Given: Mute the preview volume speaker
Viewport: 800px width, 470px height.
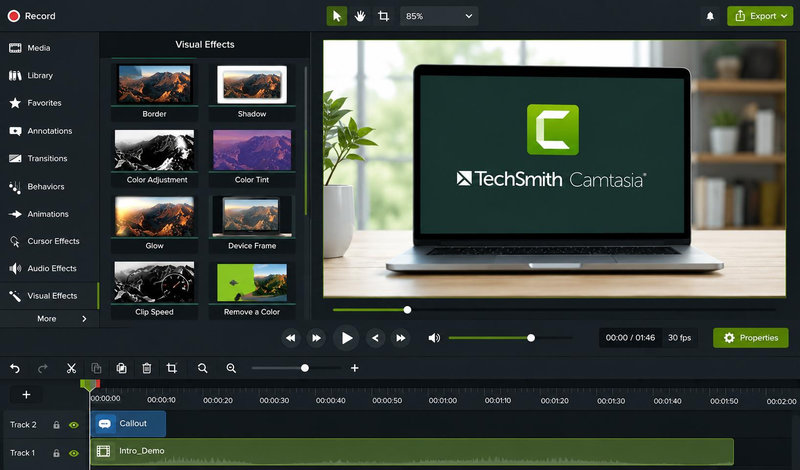Looking at the screenshot, I should click(434, 338).
